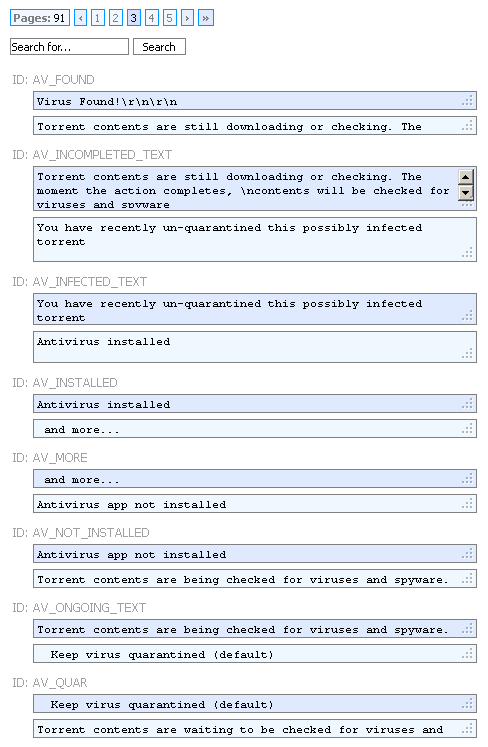
Task: Select current page 3
Action: [x=133, y=18]
